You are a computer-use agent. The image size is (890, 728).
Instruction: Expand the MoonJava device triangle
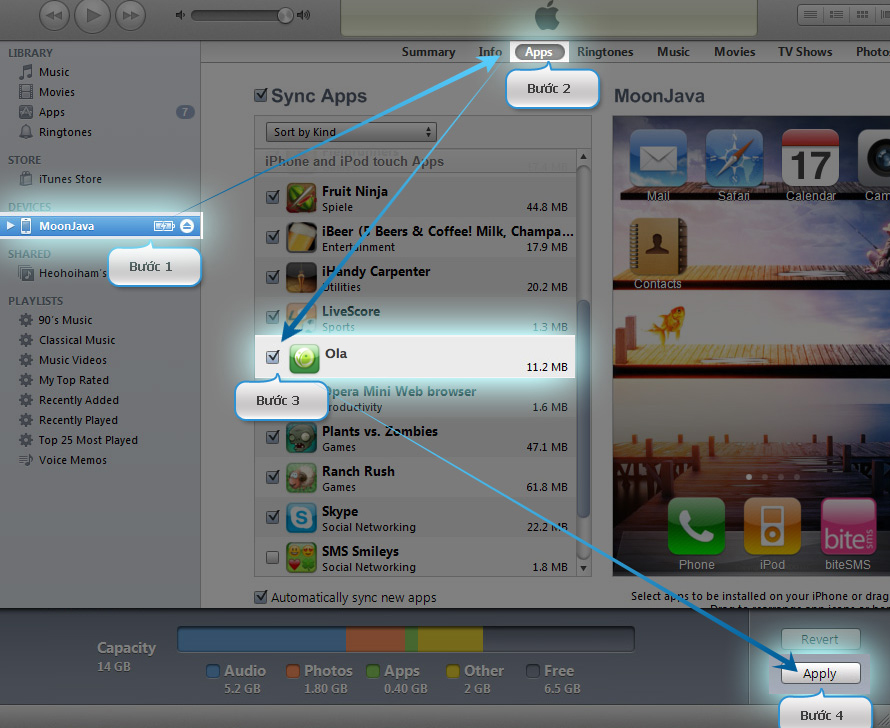tap(10, 226)
